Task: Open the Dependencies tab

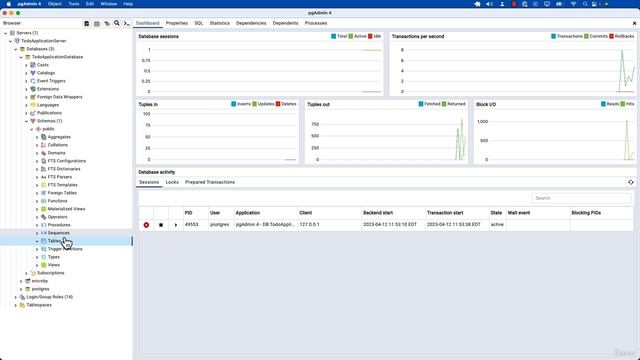Action: [x=251, y=23]
